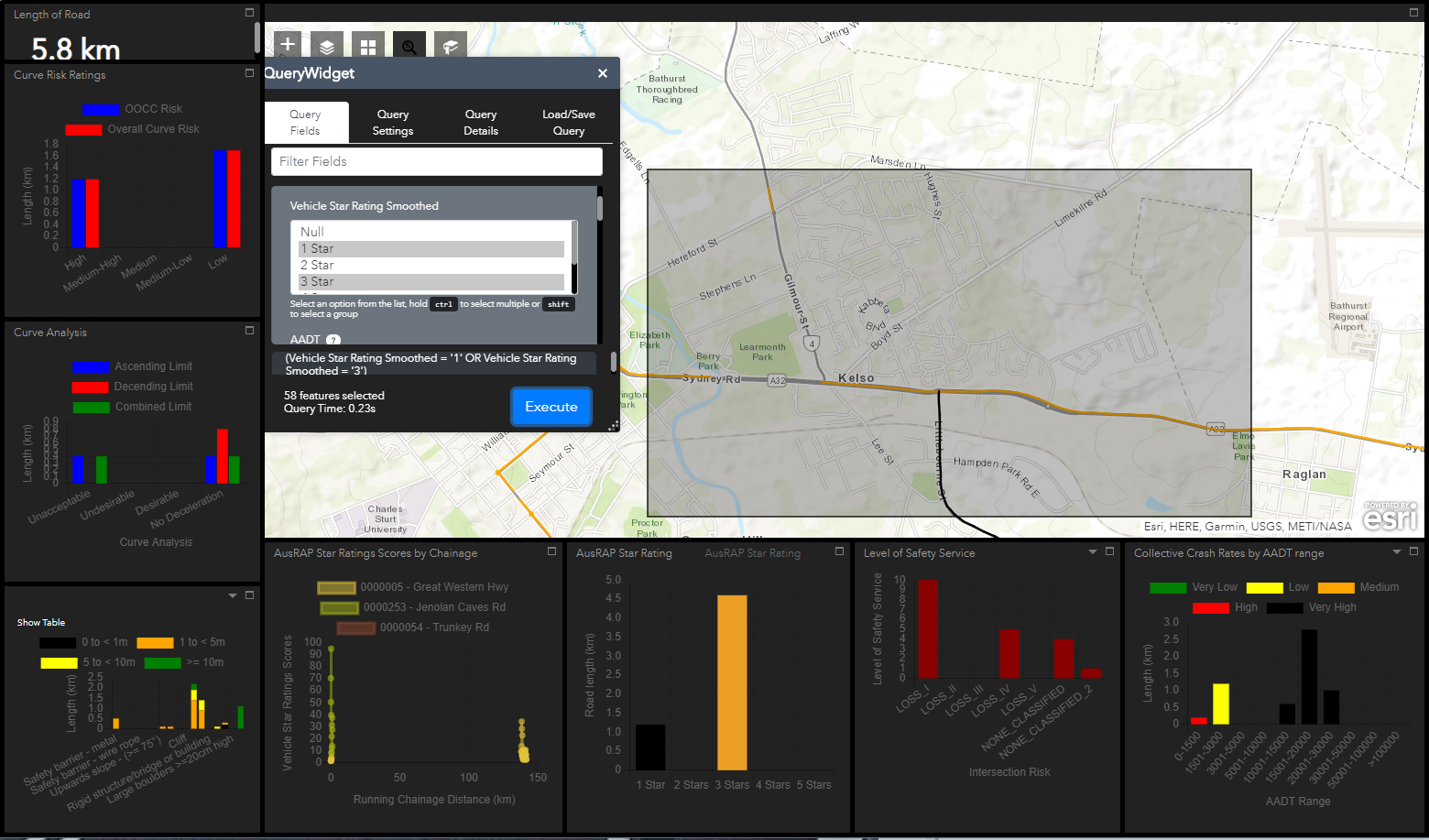Click the black 1 Star bar

pos(650,747)
